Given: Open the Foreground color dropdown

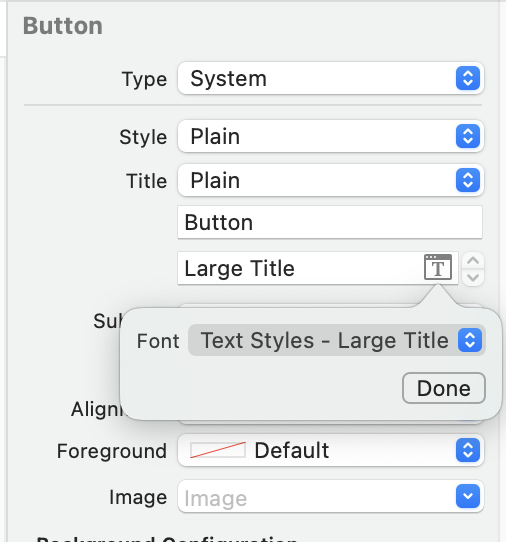Looking at the screenshot, I should (330, 450).
